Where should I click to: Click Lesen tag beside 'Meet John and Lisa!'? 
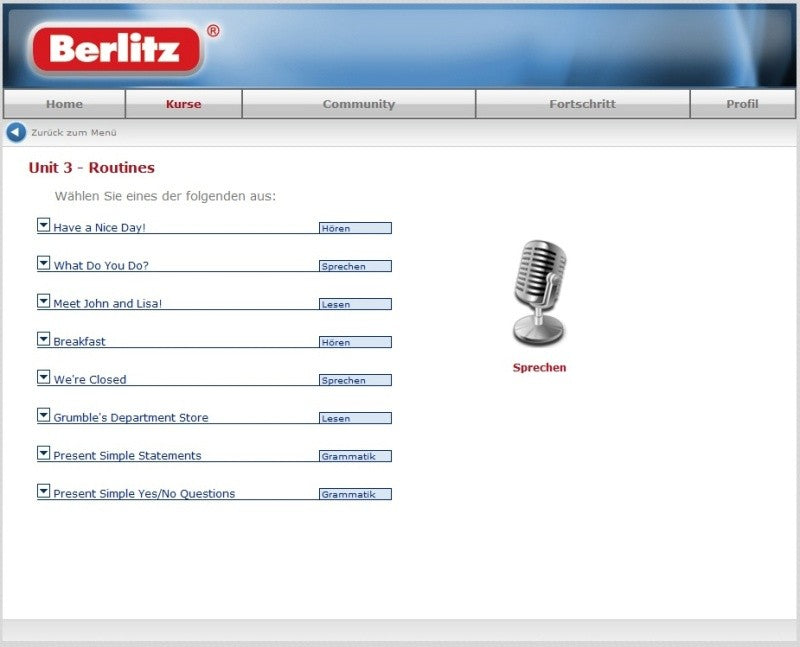356,304
